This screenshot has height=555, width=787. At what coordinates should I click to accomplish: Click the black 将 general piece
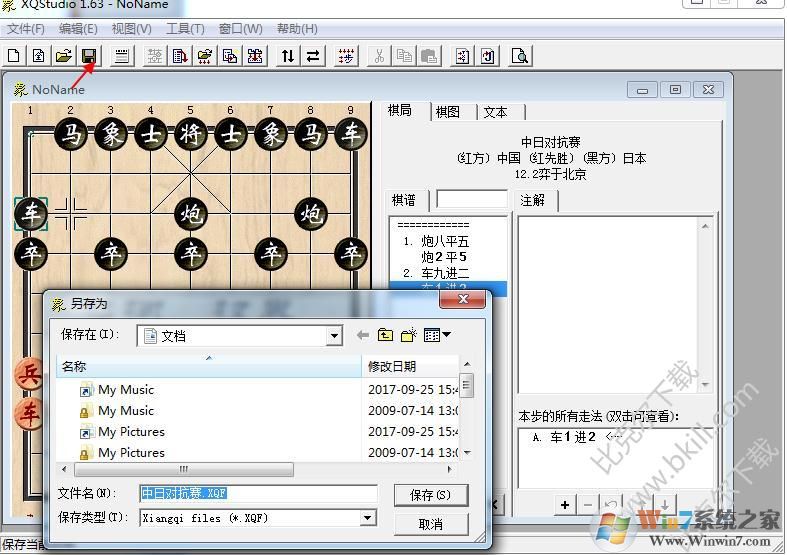coord(191,134)
